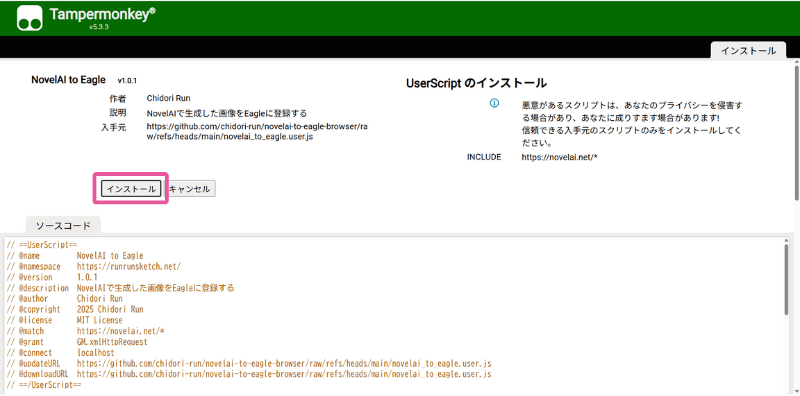Click the @grant GM.xmlHttpRequest line

77,342
